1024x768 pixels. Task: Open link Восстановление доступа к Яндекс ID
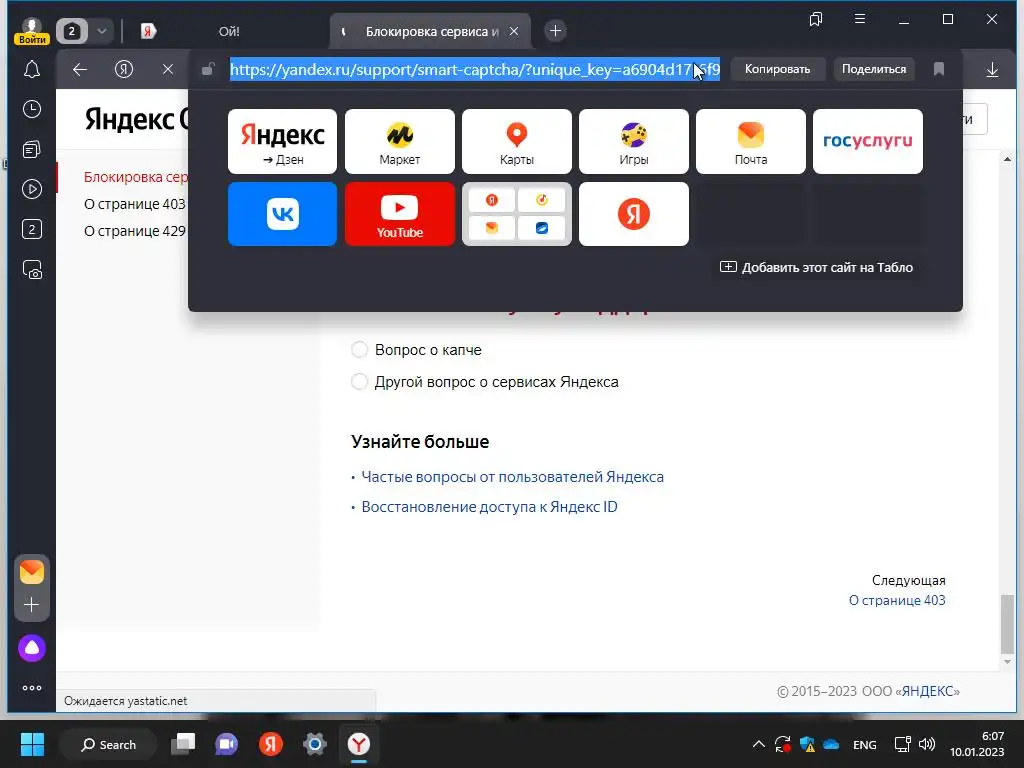pos(489,507)
